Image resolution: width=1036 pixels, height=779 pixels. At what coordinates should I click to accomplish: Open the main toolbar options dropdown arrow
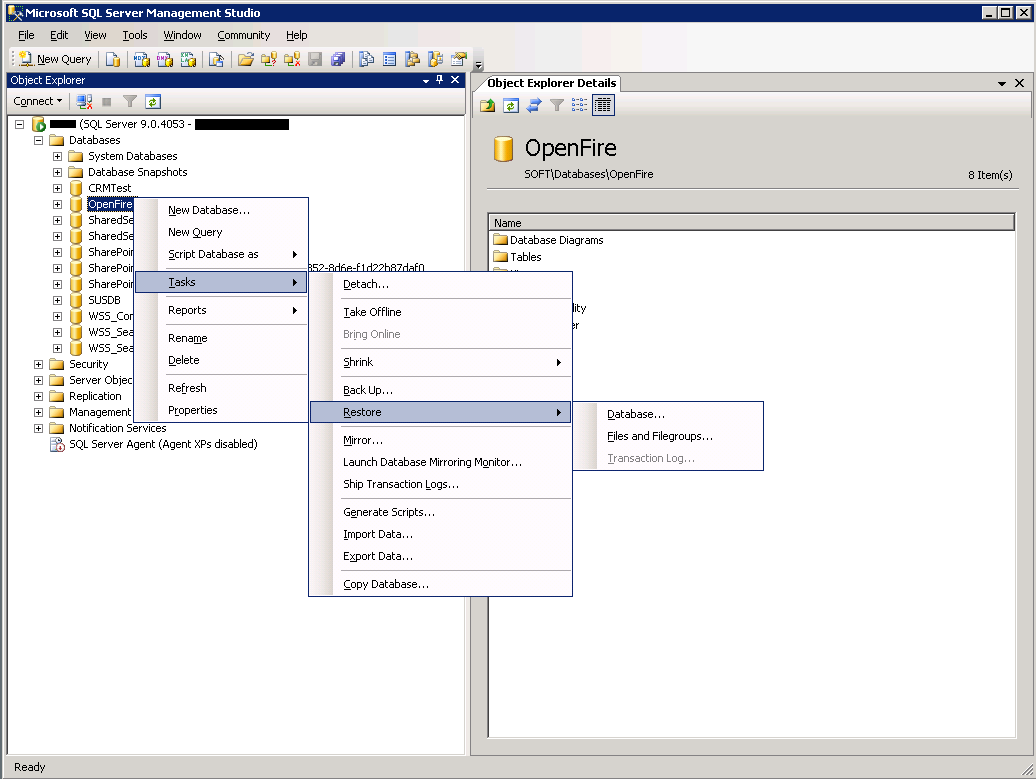coord(479,65)
